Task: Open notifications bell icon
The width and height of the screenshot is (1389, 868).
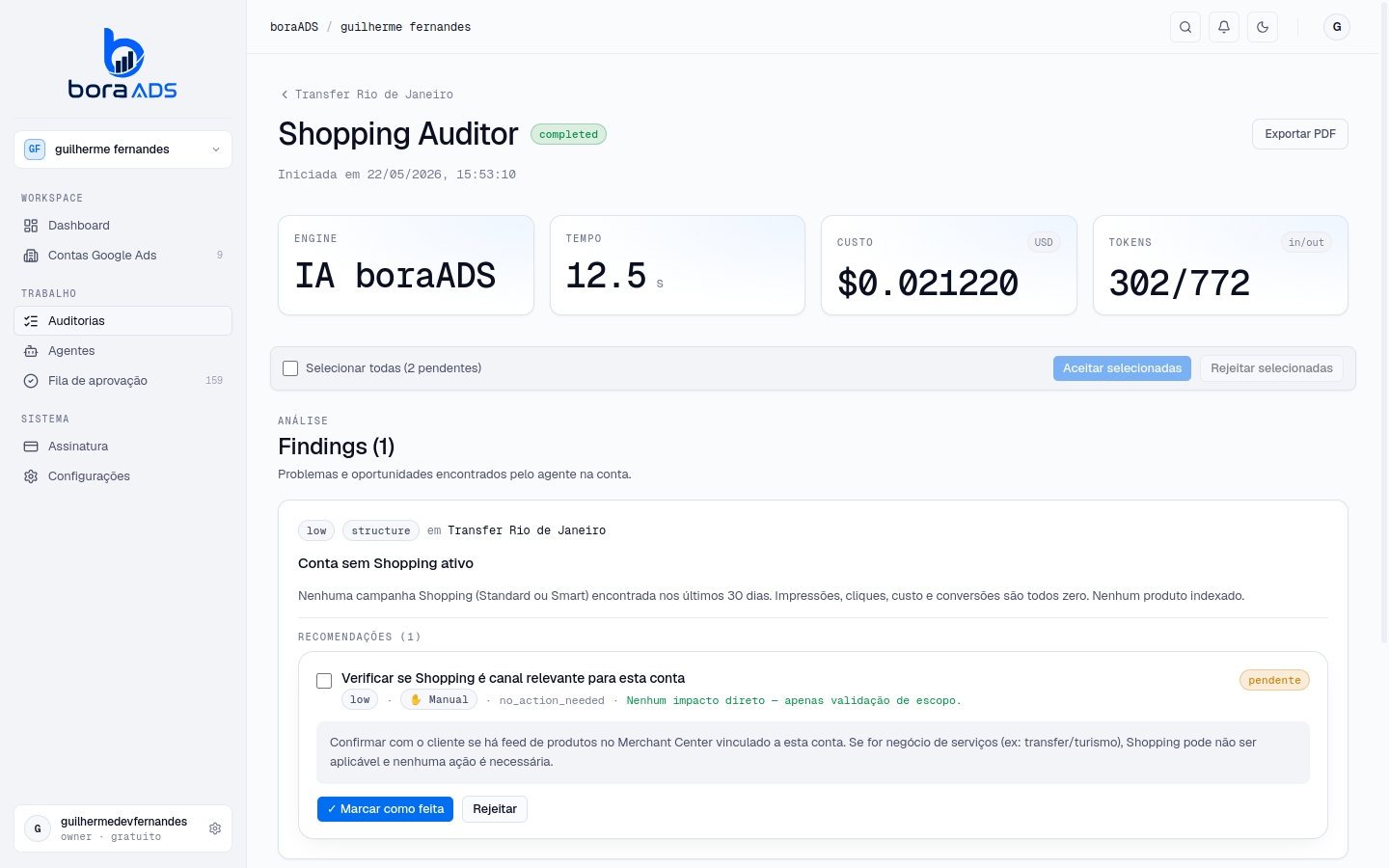Action: click(x=1224, y=27)
